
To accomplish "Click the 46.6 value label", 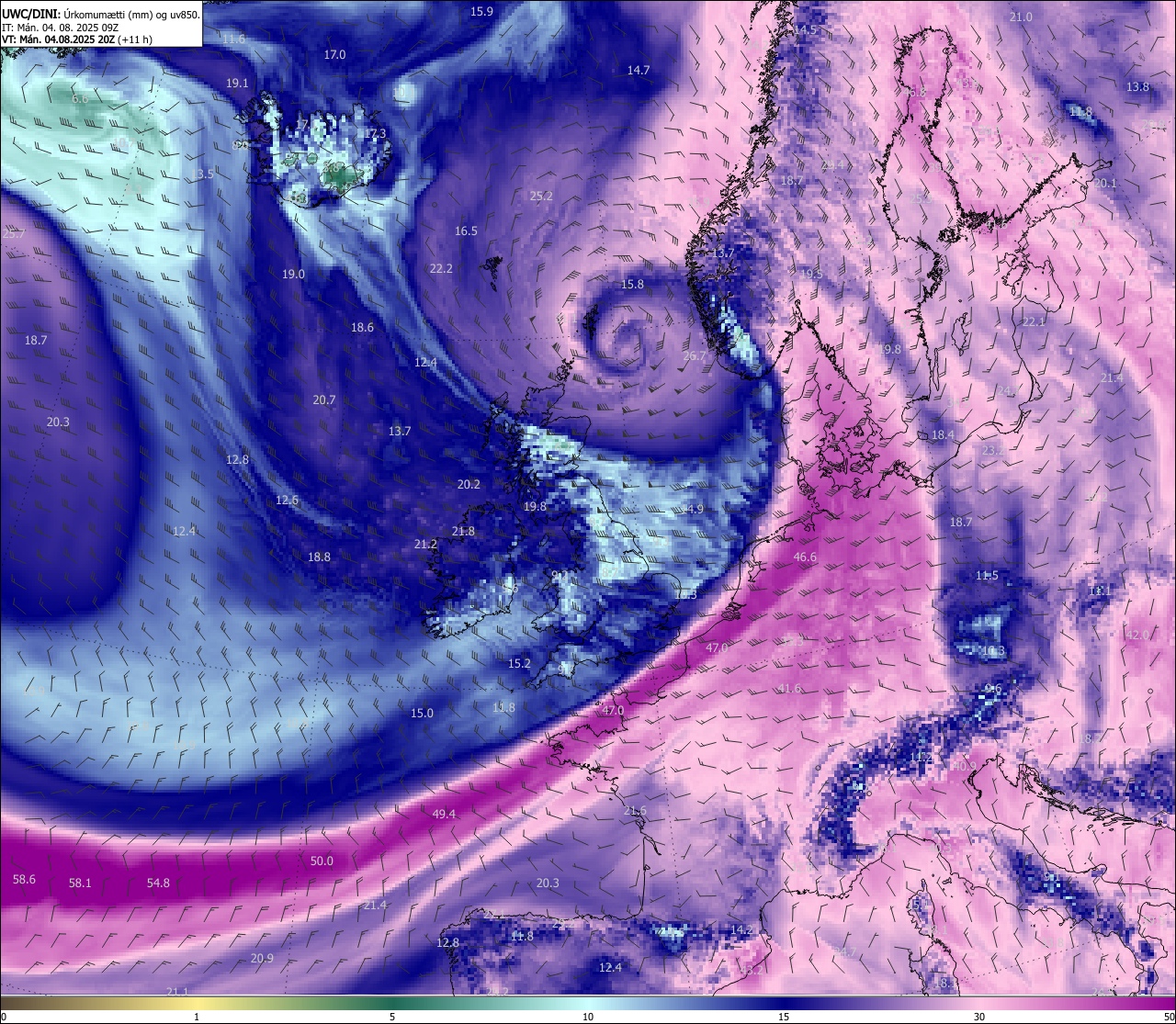I will 805,557.
